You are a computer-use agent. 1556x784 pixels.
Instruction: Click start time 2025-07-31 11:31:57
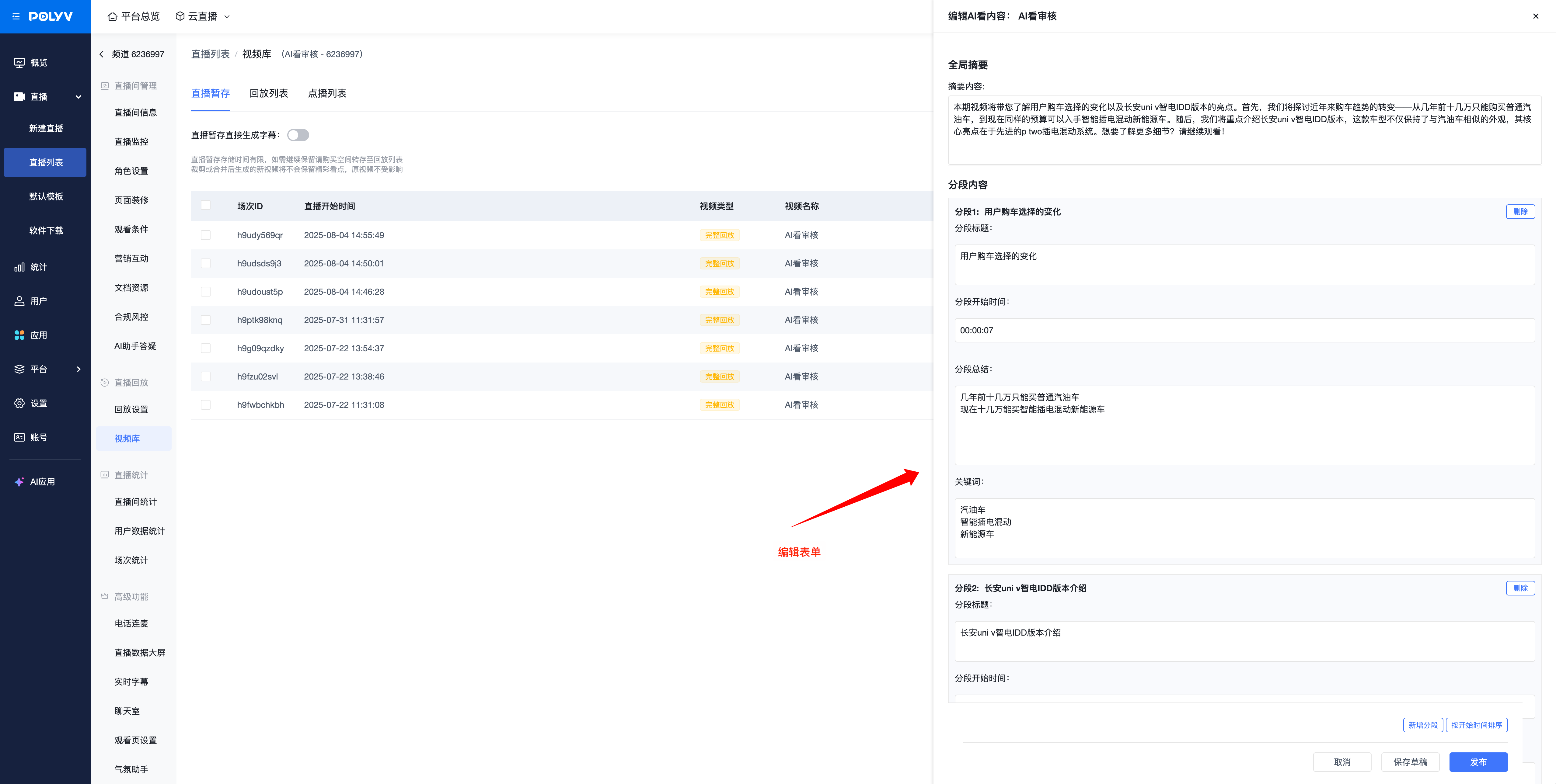(344, 321)
